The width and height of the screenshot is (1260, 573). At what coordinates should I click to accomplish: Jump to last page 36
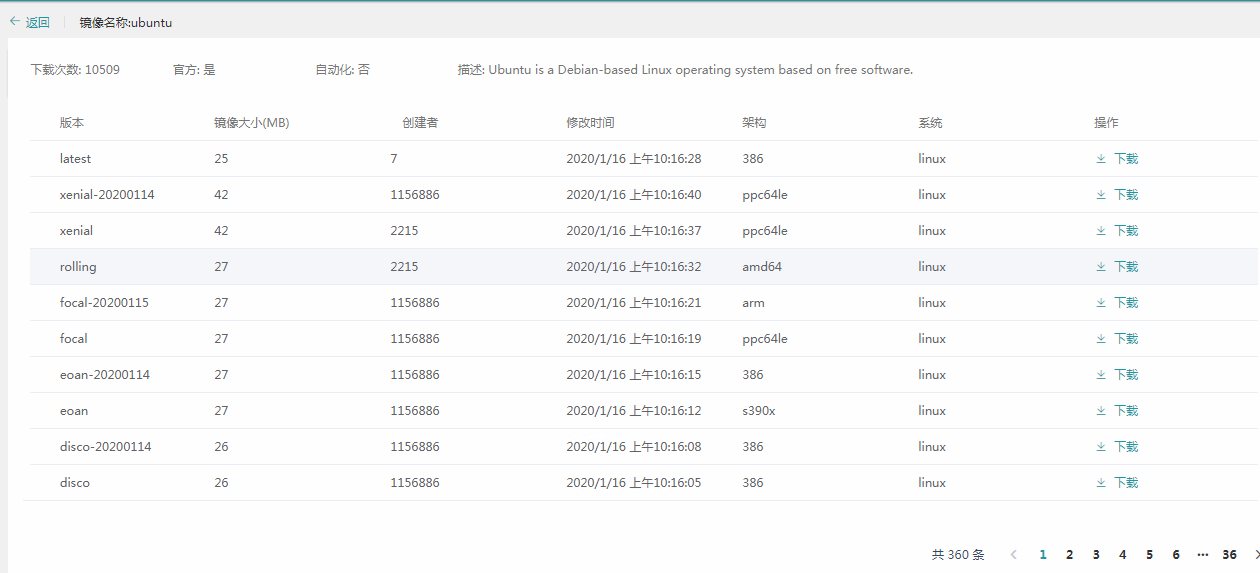coord(1229,554)
